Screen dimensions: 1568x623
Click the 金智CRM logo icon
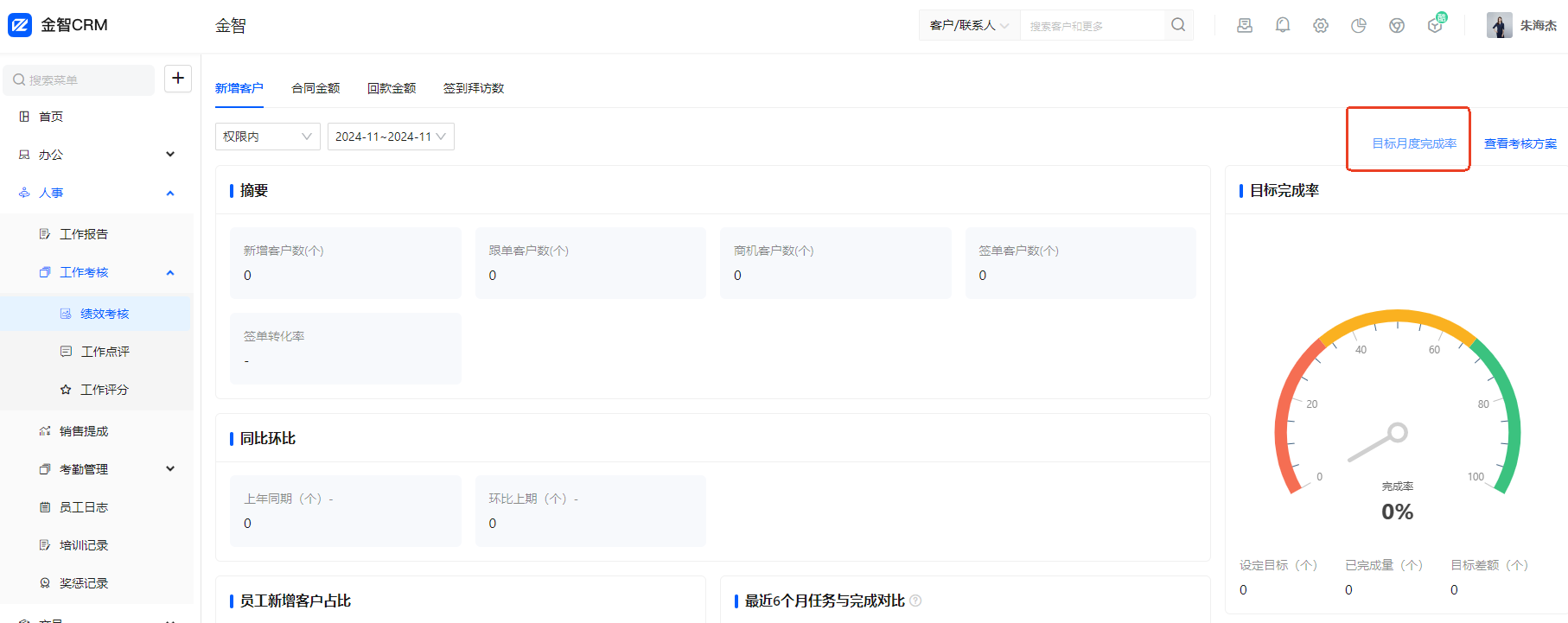click(x=20, y=25)
